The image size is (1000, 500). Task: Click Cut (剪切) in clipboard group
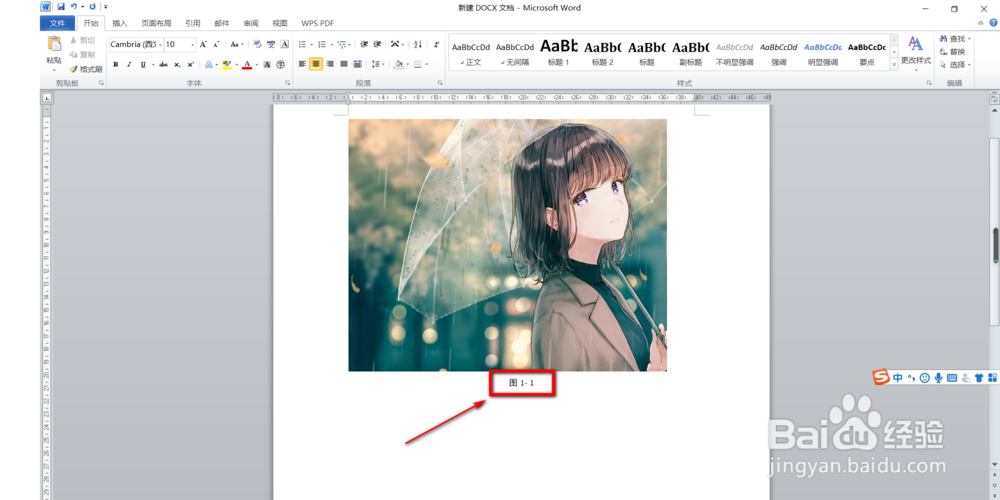click(x=83, y=41)
